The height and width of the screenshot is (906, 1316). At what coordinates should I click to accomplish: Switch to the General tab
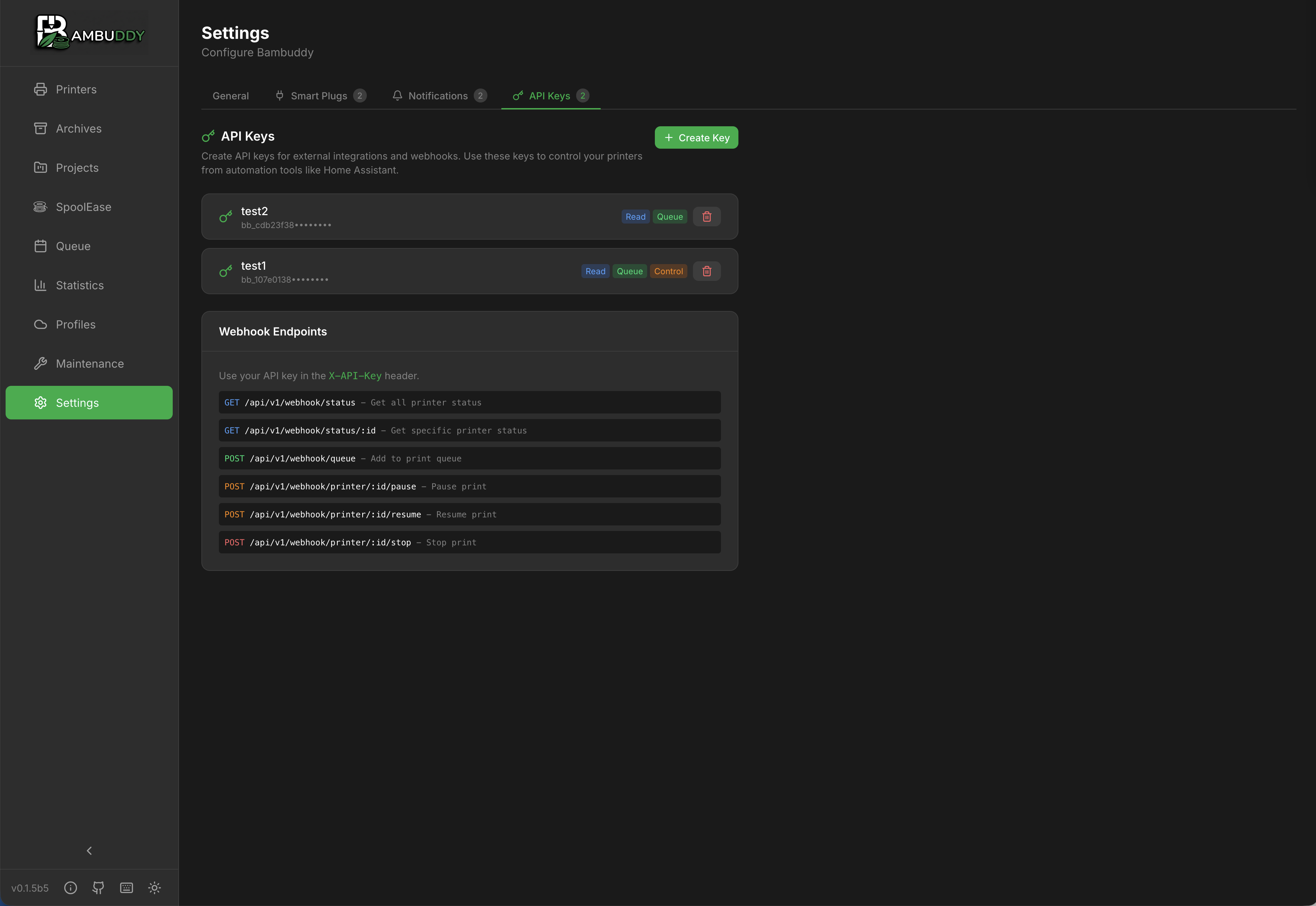(230, 96)
